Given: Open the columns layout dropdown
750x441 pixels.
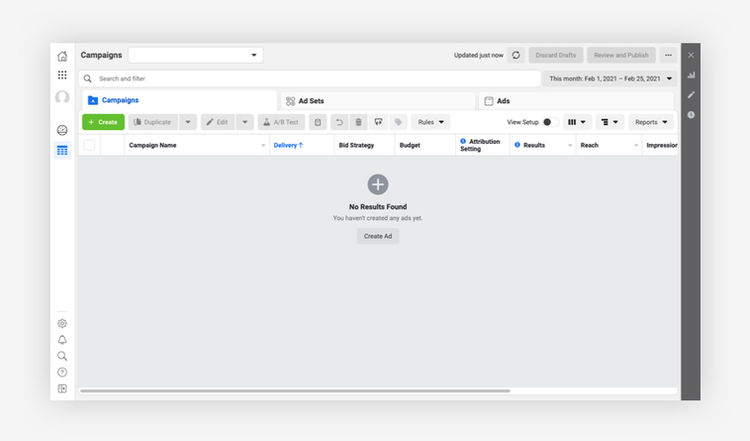Looking at the screenshot, I should click(577, 122).
